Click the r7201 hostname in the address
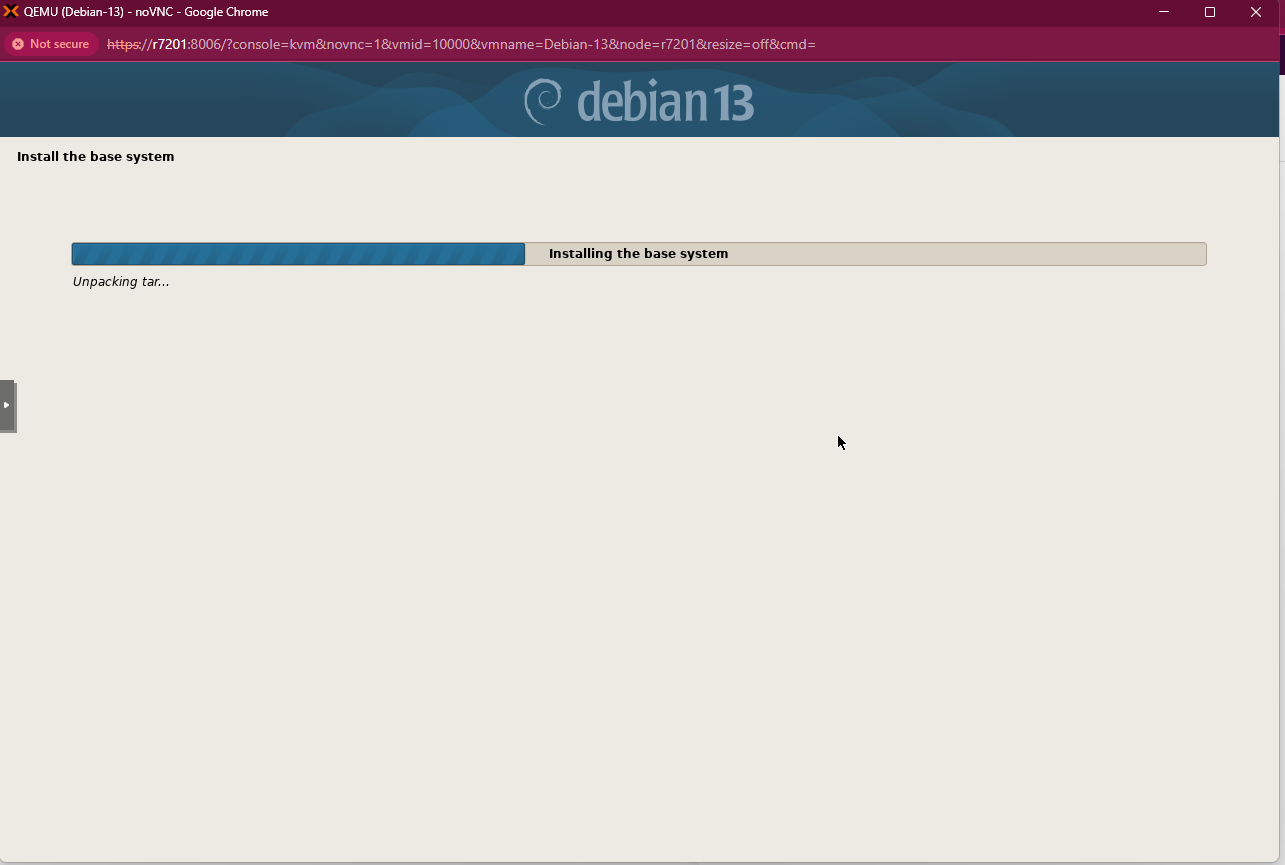Screen dimensions: 1285x865 coord(169,44)
